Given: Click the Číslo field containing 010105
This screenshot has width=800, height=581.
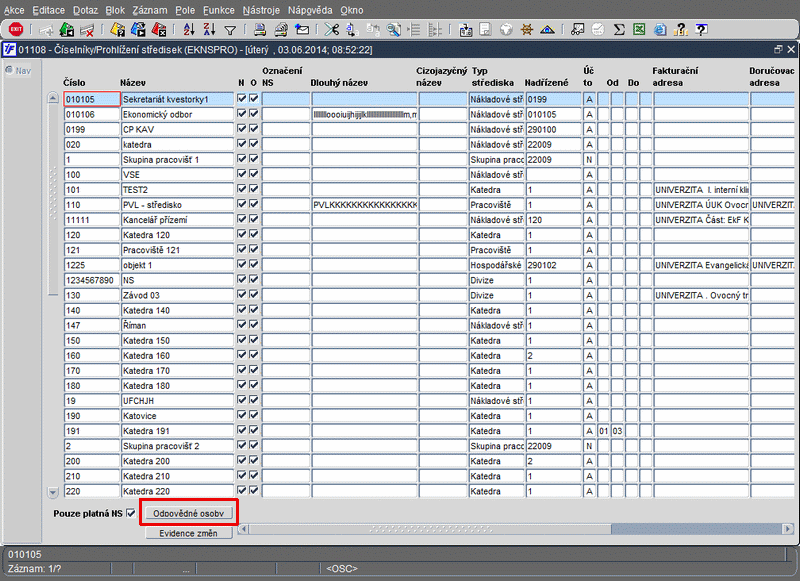Looking at the screenshot, I should 92,99.
